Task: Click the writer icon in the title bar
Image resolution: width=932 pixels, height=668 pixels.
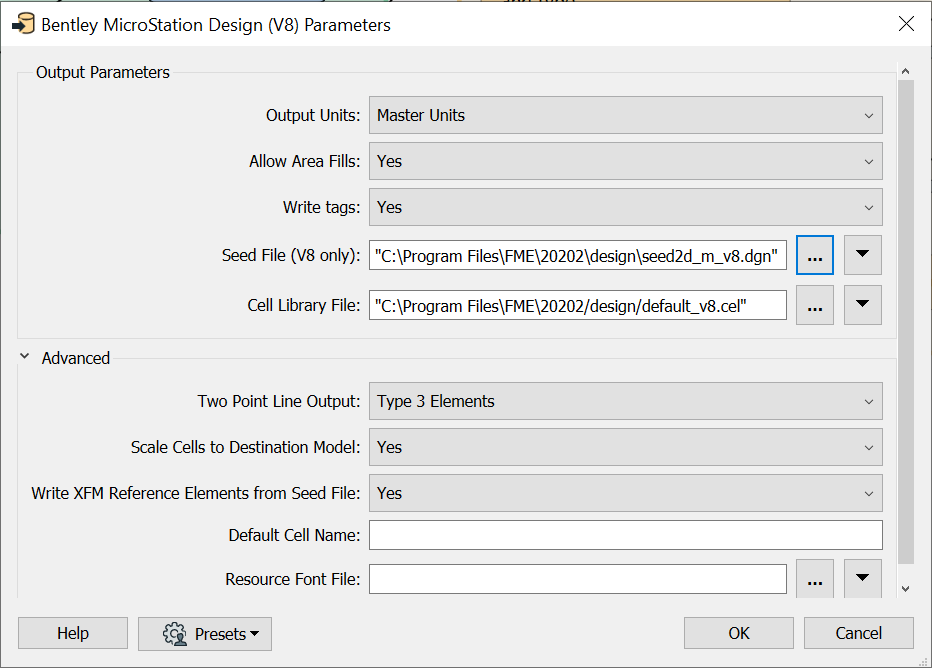Action: 22,24
